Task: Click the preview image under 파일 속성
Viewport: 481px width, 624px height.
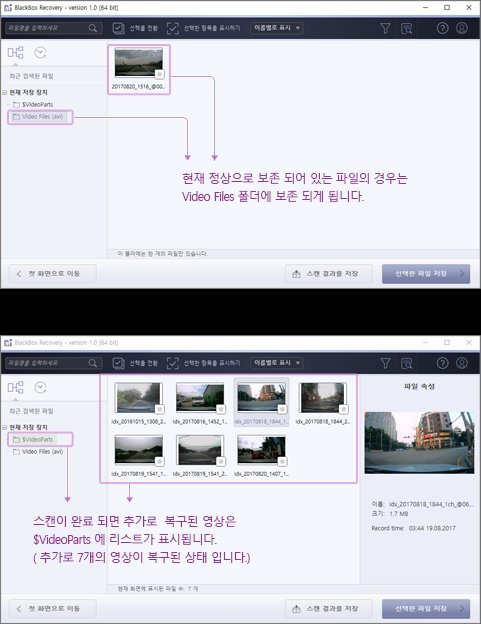Action: pos(419,443)
